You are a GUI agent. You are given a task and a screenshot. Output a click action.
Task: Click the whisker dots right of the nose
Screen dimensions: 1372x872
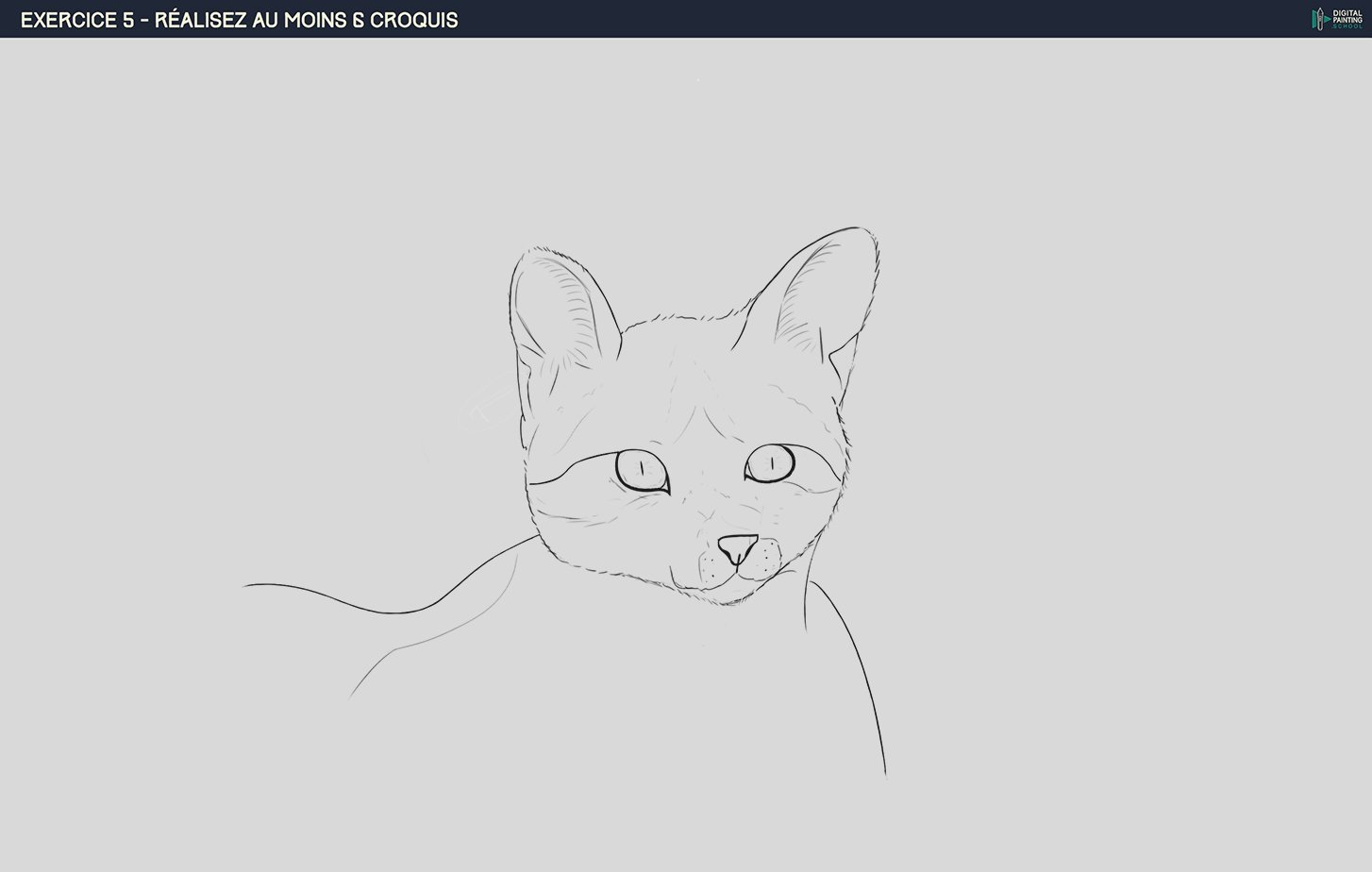[x=767, y=557]
